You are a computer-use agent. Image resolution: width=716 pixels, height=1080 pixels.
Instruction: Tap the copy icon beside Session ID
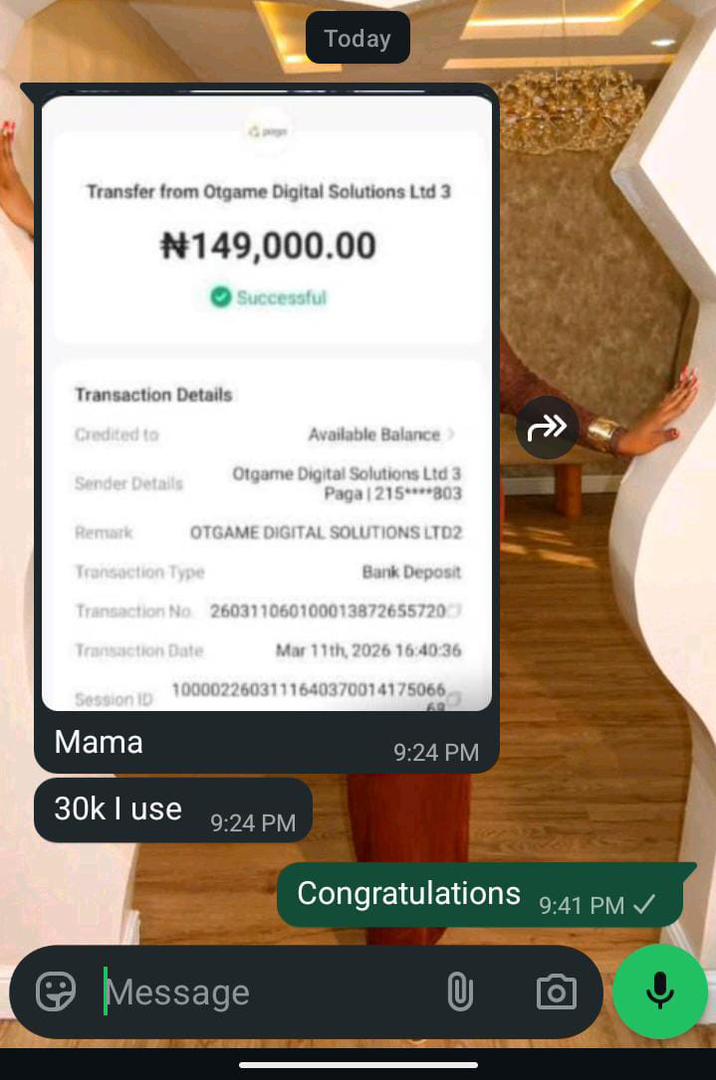click(x=453, y=700)
